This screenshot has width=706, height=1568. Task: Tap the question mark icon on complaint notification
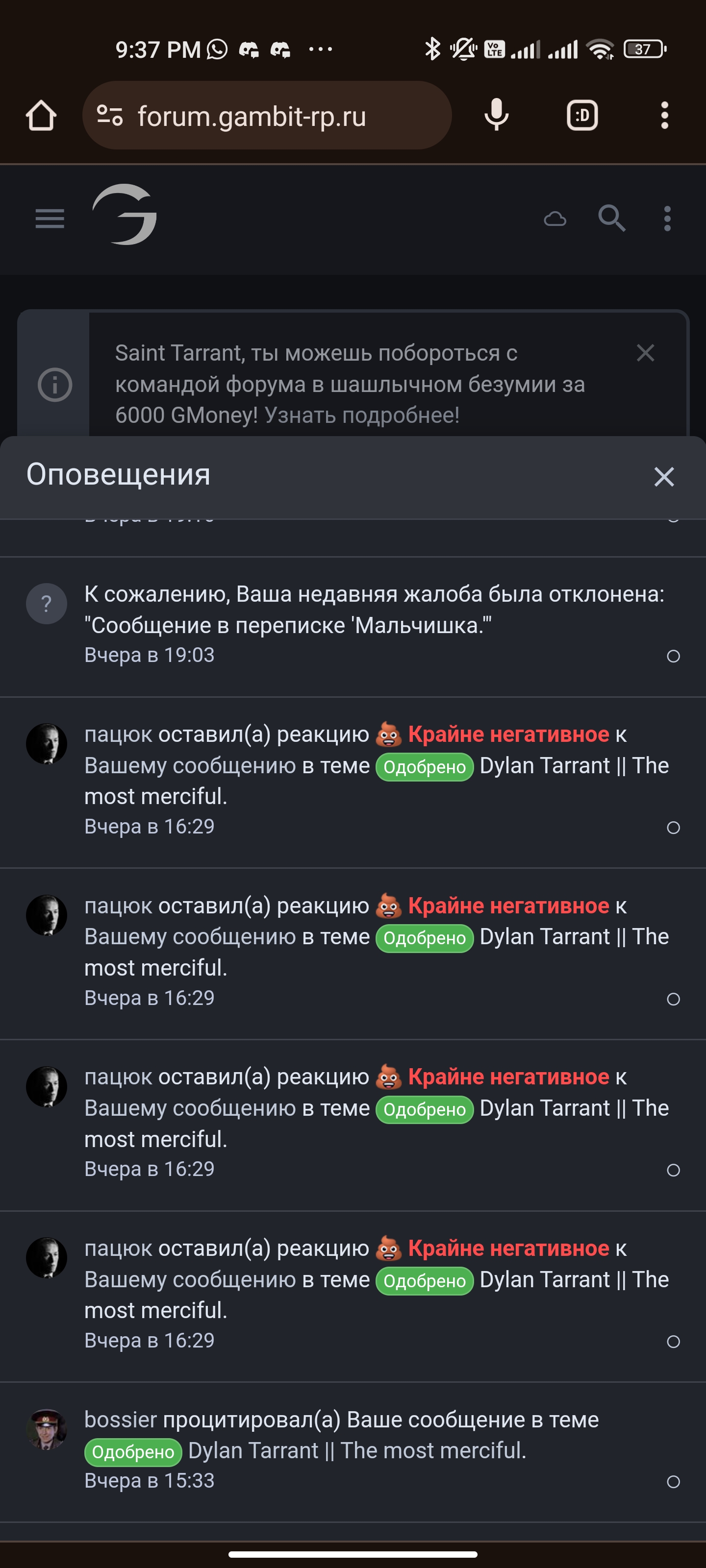point(46,604)
